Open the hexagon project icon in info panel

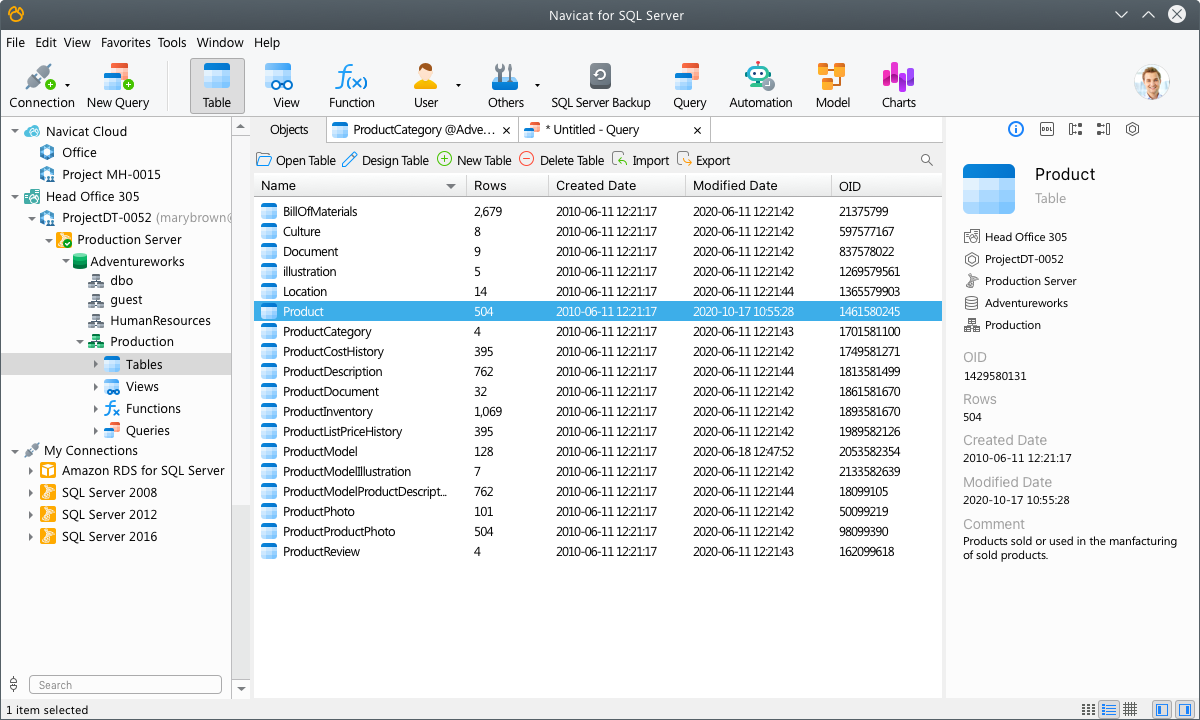click(1132, 129)
